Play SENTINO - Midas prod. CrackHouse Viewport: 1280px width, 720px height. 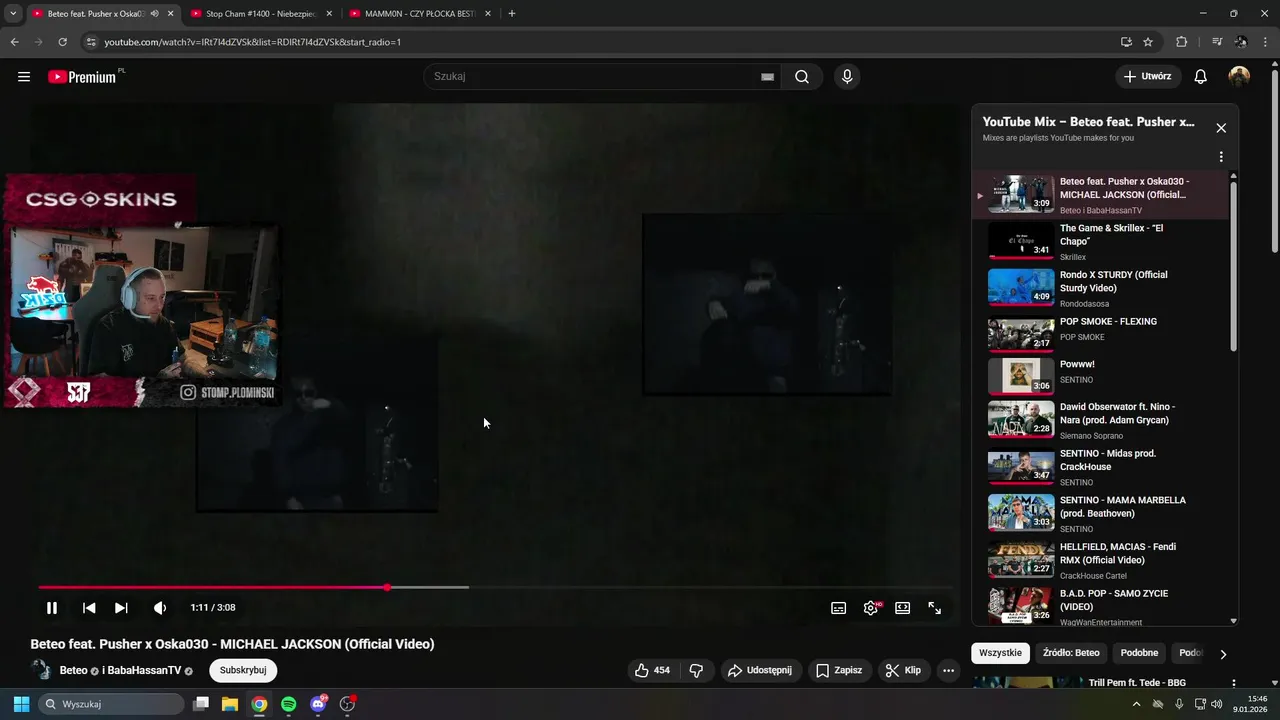(1100, 467)
